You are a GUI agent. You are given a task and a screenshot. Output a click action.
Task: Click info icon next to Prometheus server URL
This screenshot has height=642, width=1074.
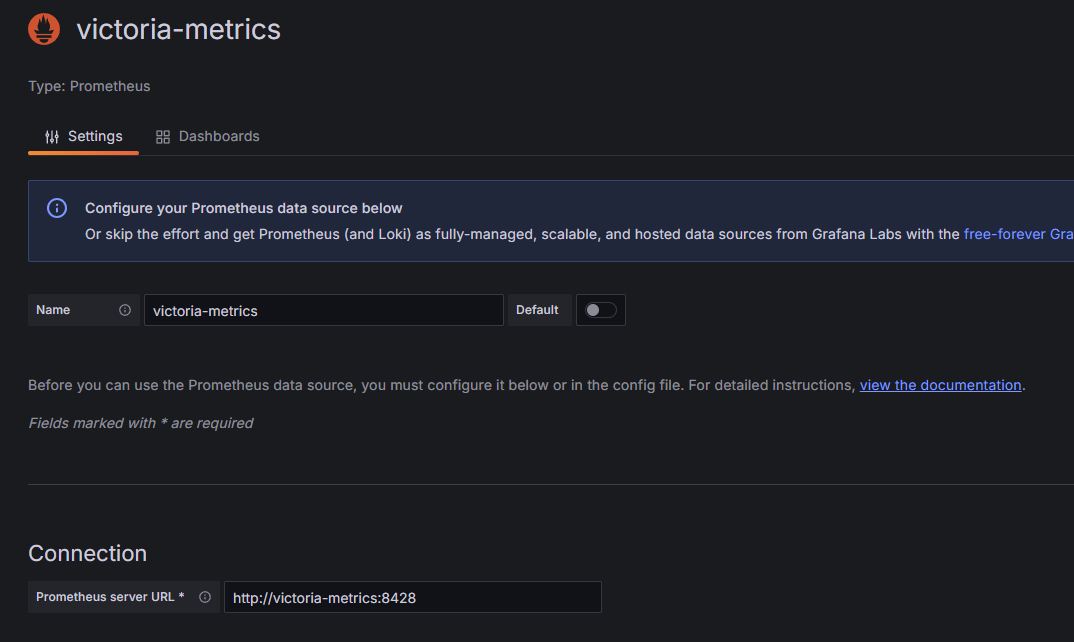(x=205, y=597)
